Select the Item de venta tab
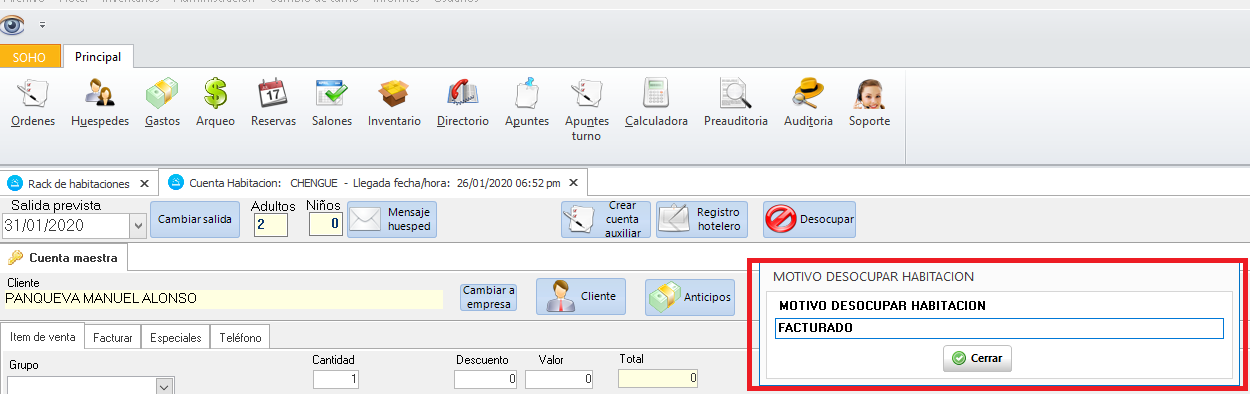The height and width of the screenshot is (394, 1250). pyautogui.click(x=42, y=338)
